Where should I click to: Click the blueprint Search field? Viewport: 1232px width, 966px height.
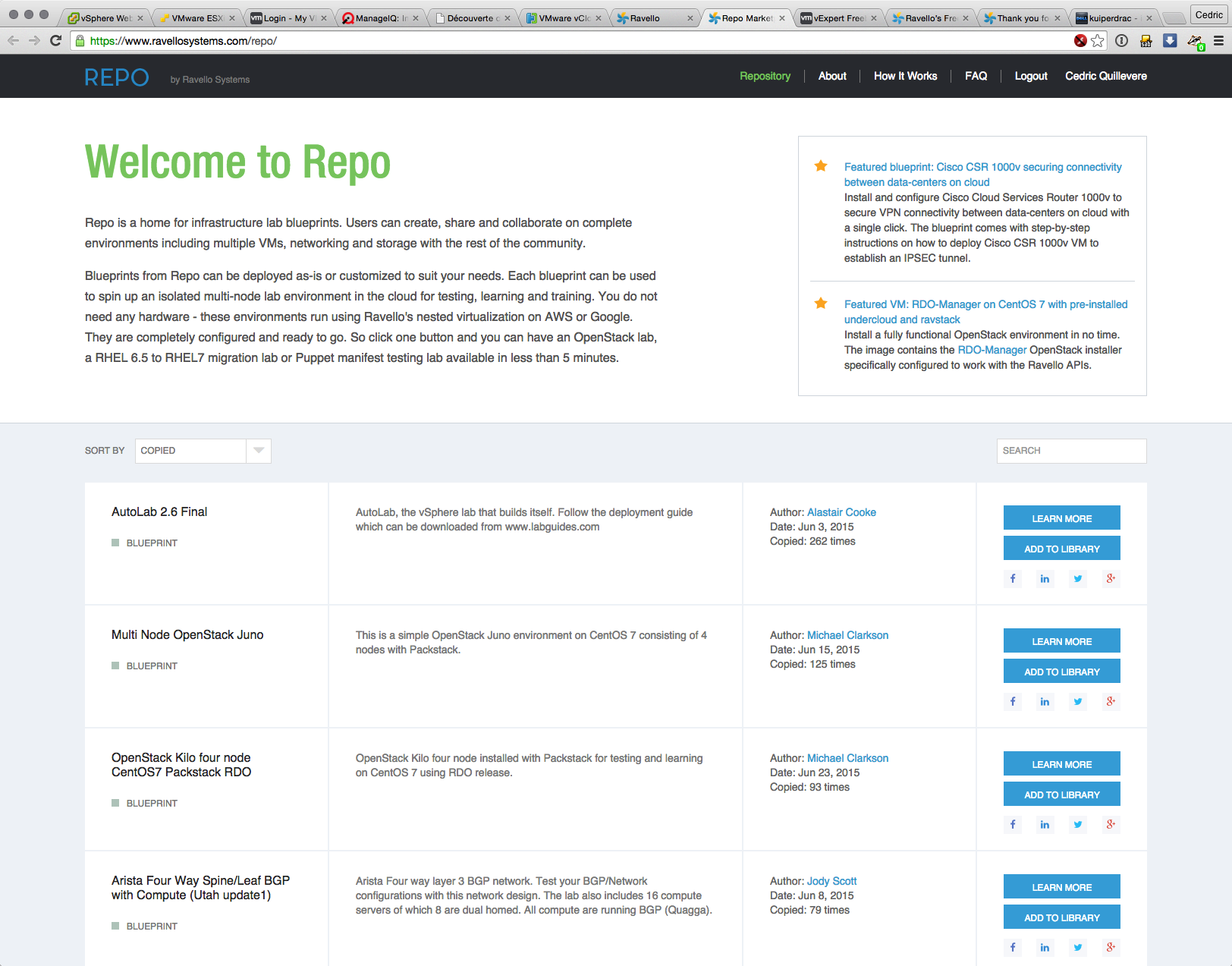1070,451
